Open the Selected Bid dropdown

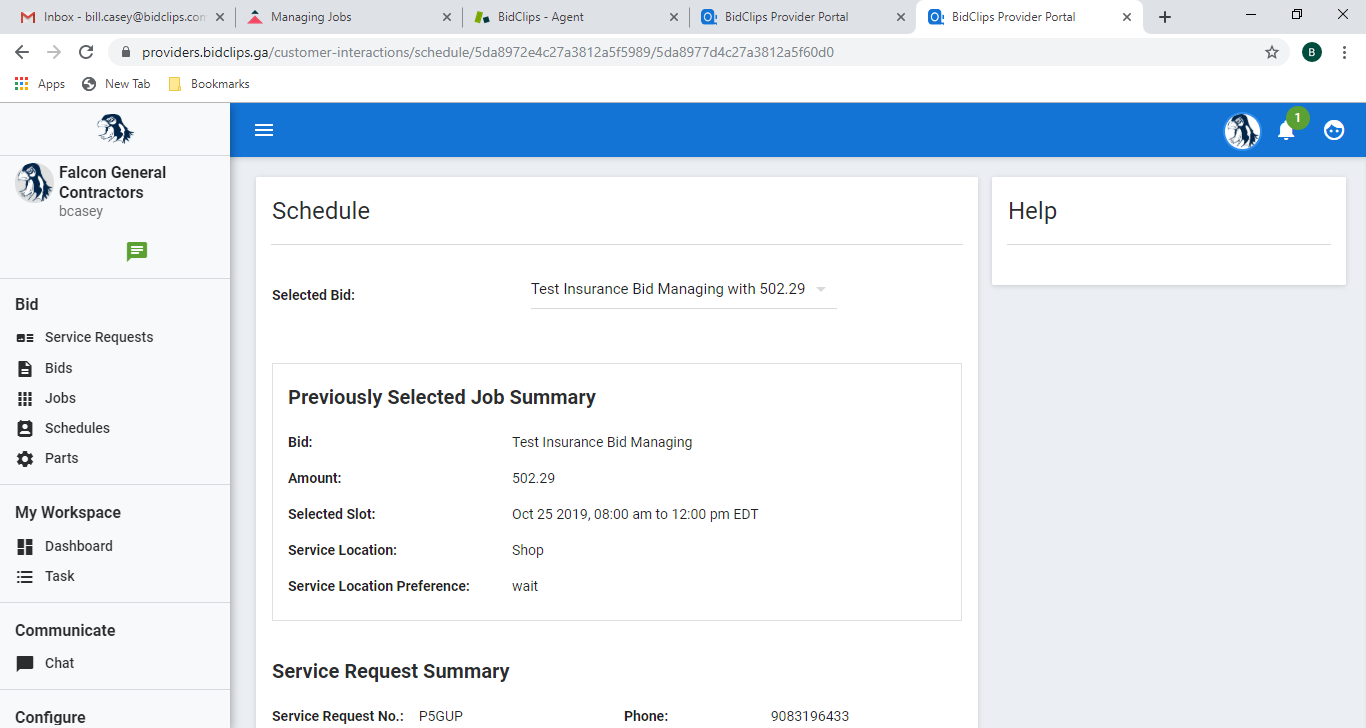click(683, 289)
